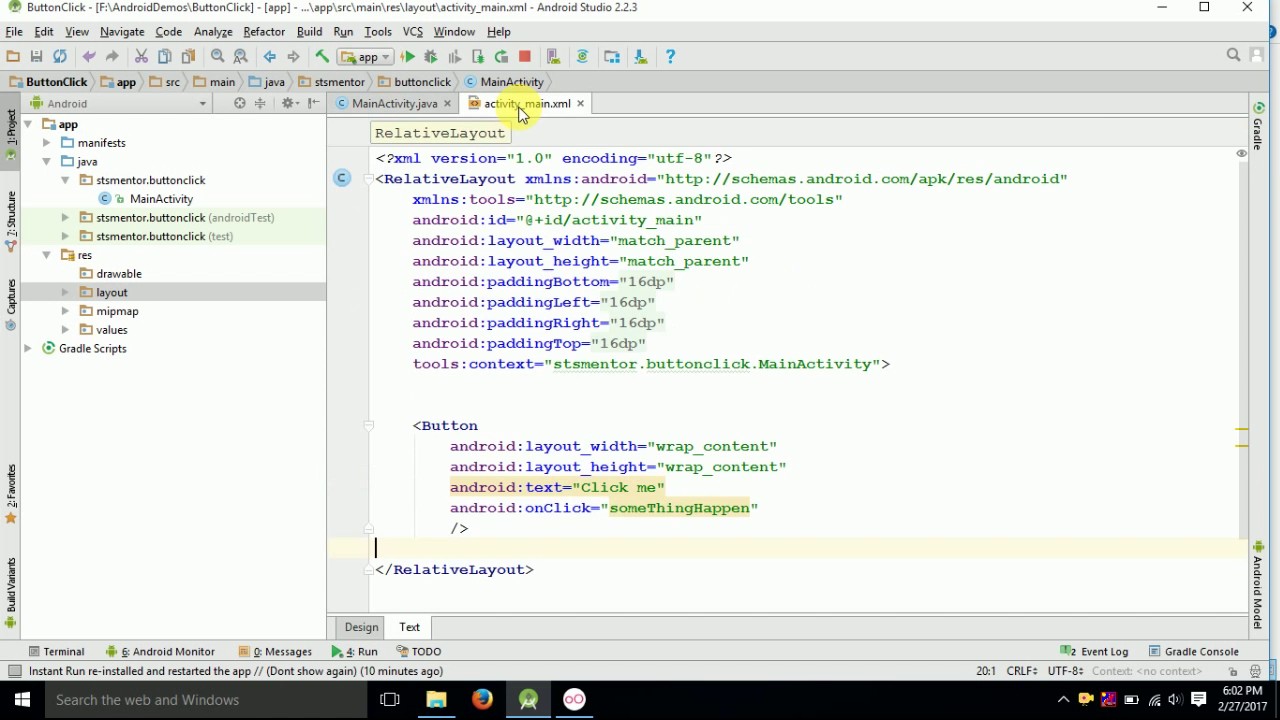Open the Build menu

pos(309,32)
